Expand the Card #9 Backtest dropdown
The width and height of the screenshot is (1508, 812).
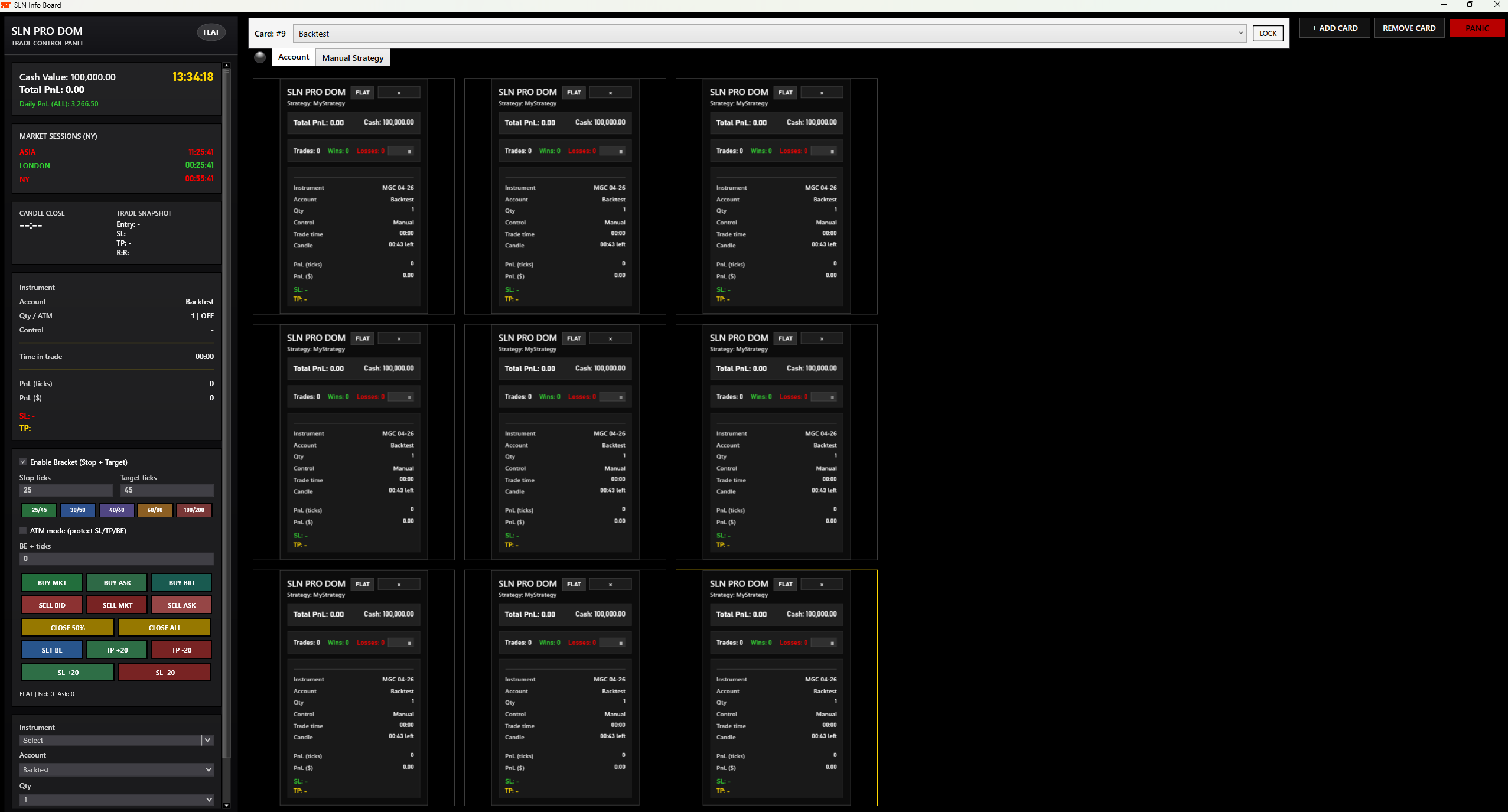(x=1240, y=34)
